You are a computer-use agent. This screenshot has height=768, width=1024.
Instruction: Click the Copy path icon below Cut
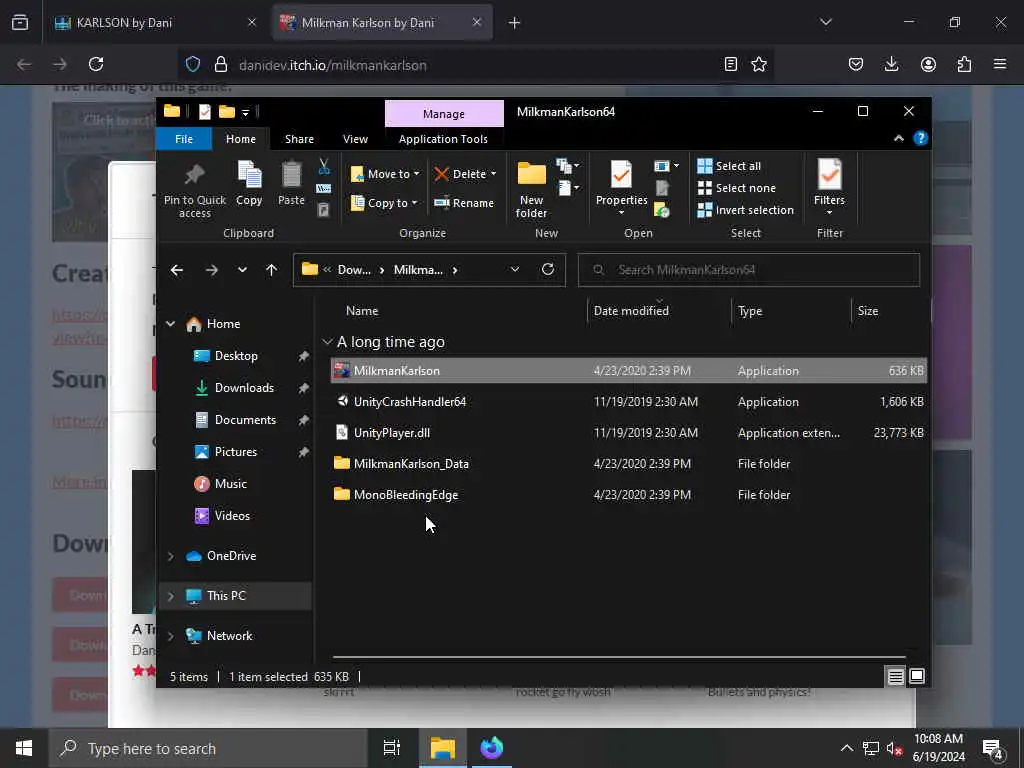tap(323, 189)
